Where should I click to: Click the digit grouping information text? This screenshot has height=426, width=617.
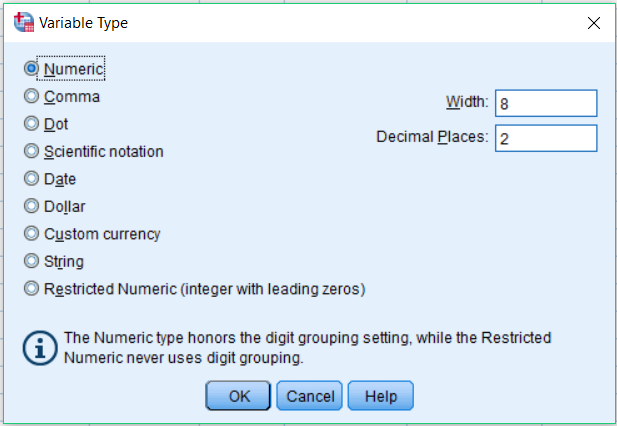tap(307, 348)
